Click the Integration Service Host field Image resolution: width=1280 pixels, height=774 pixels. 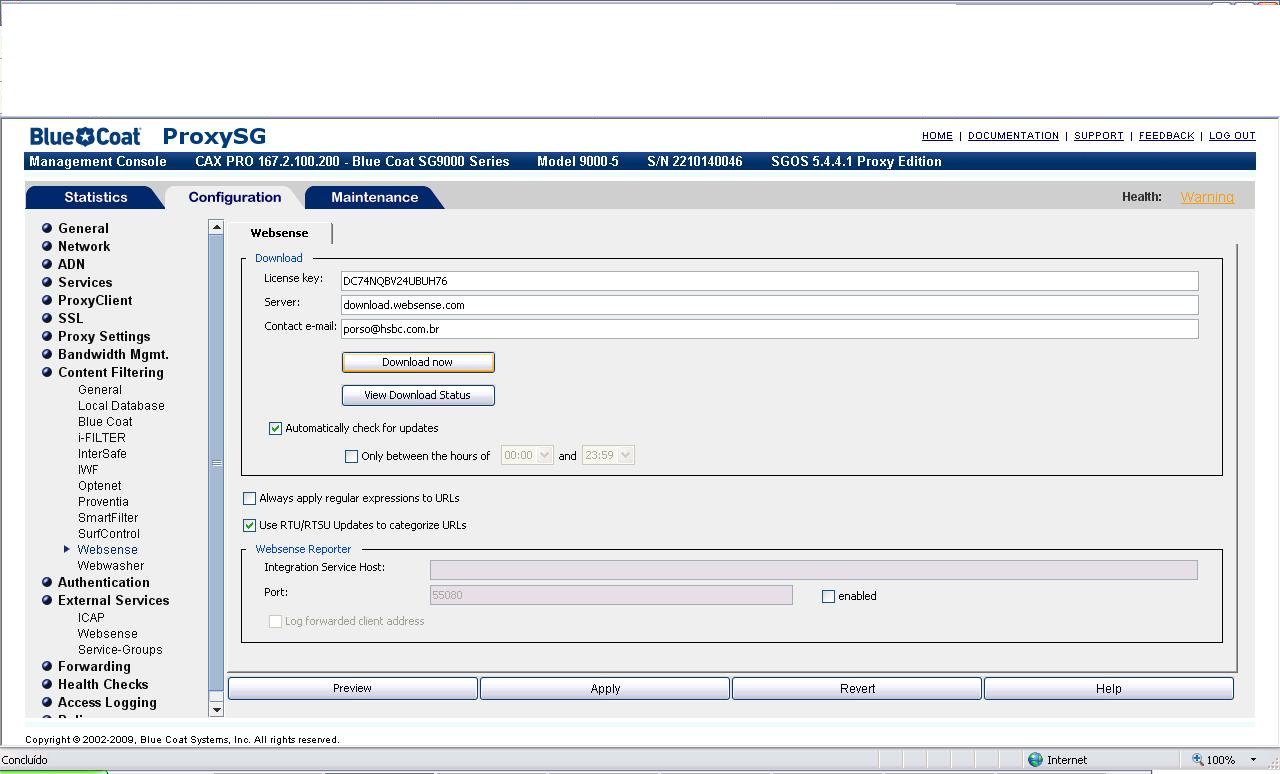[813, 570]
